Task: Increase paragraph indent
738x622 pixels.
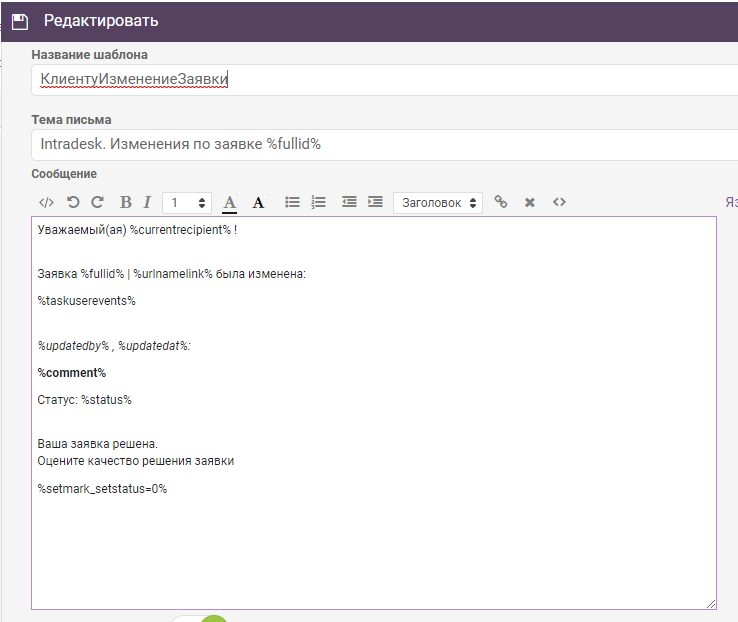Action: [375, 202]
